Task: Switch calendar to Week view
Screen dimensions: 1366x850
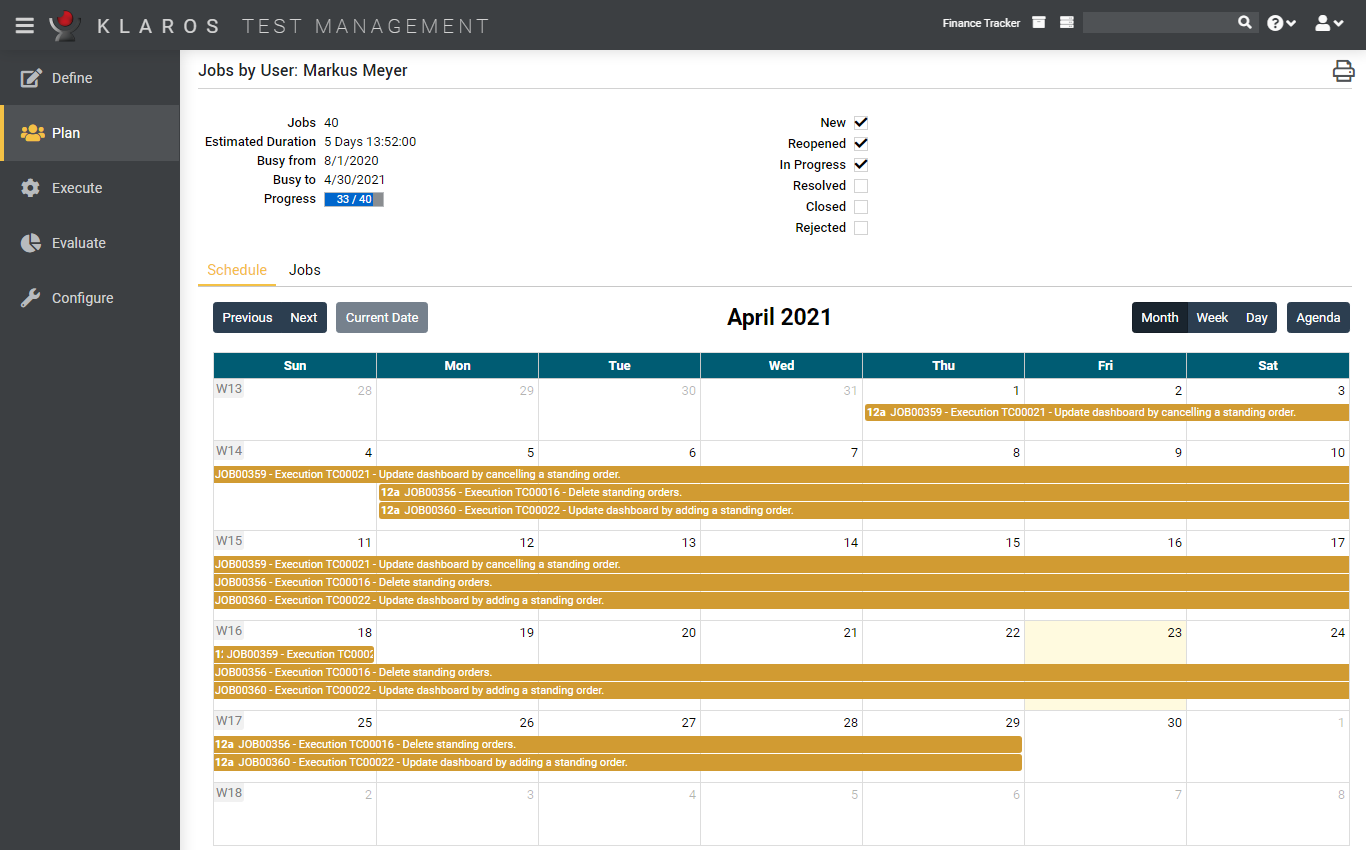Action: click(x=1212, y=317)
